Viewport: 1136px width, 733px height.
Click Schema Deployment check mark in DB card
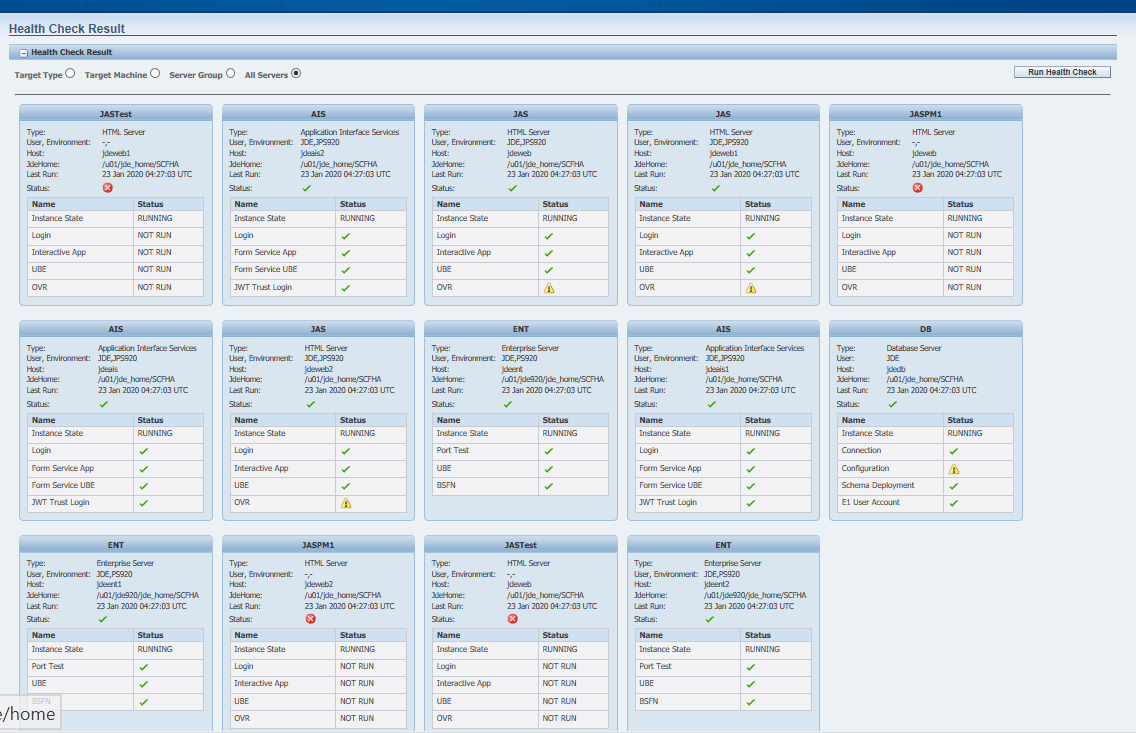coord(953,486)
